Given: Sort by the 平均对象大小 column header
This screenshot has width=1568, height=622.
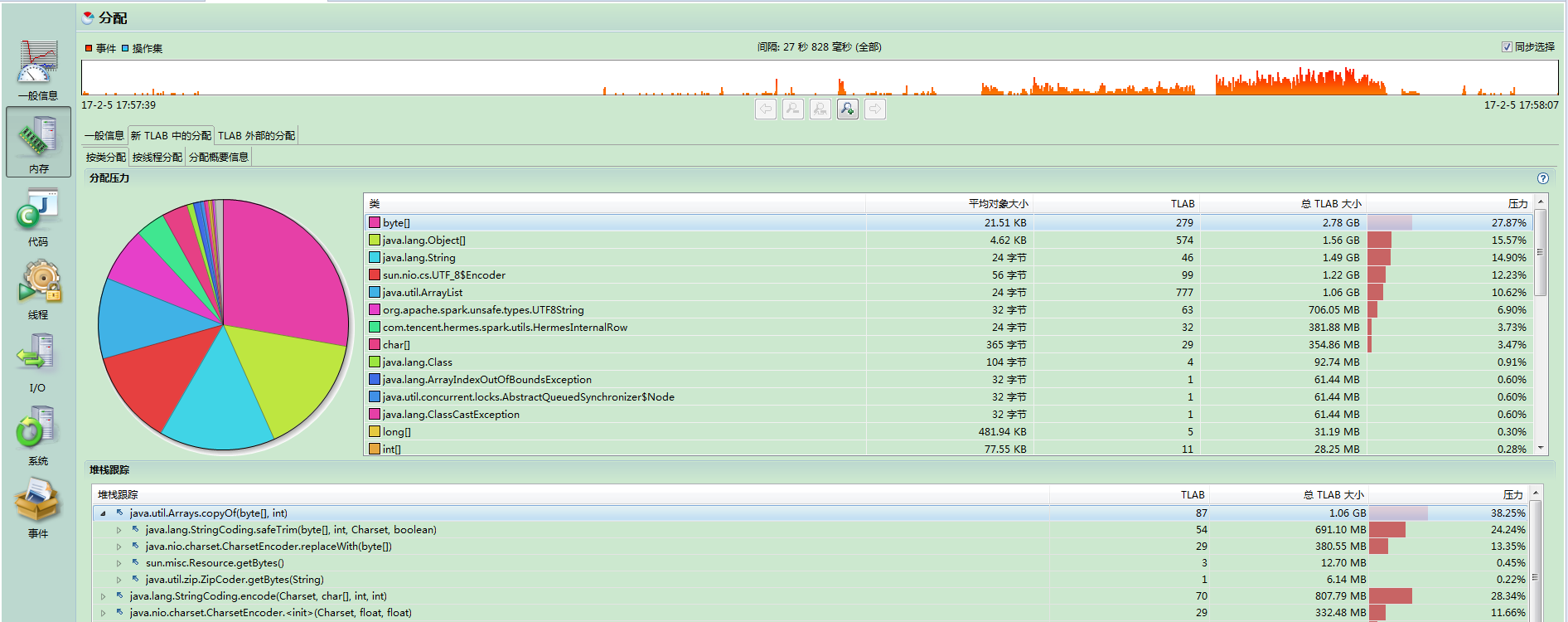Looking at the screenshot, I should click(x=949, y=204).
